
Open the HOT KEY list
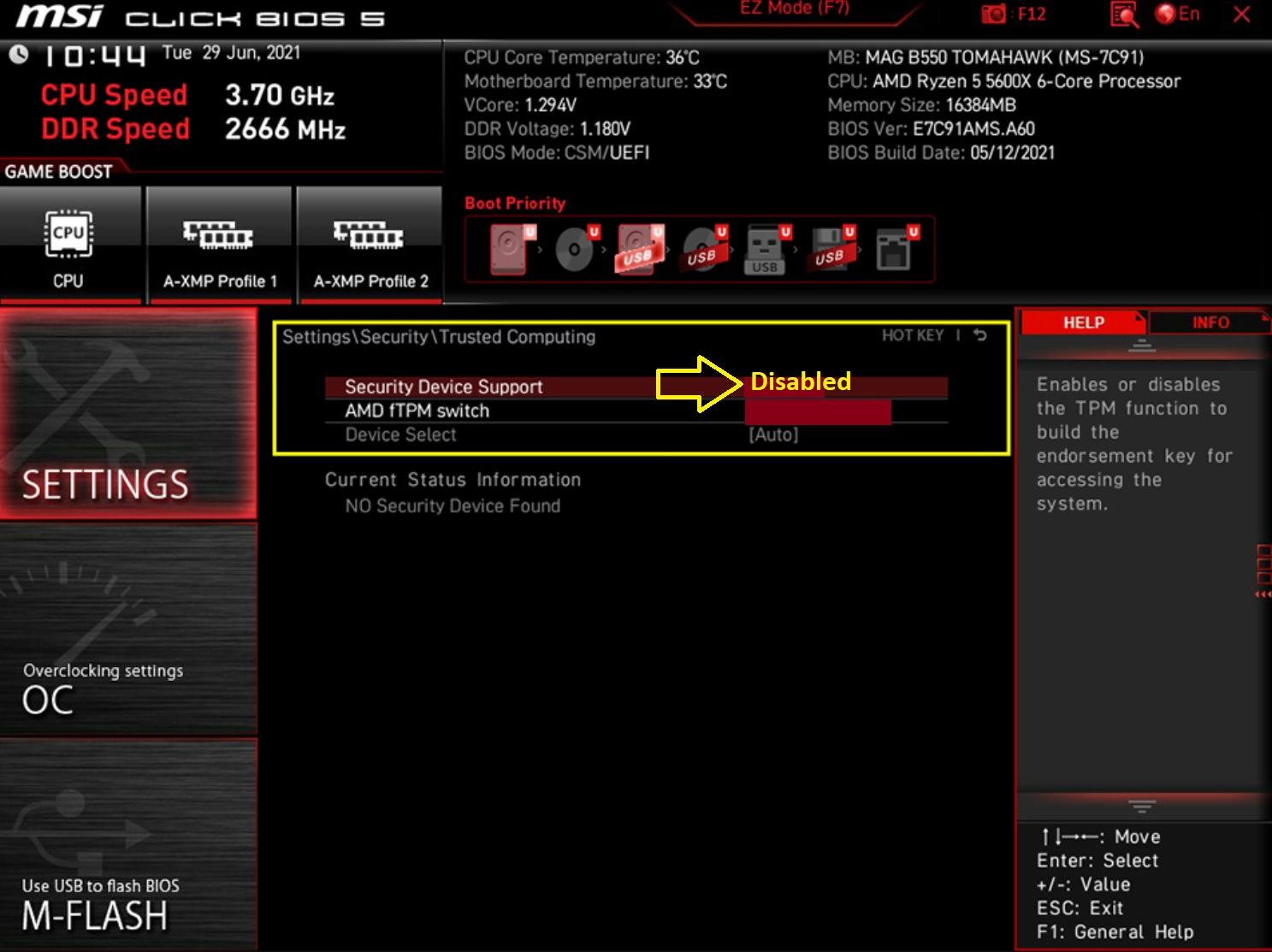(913, 335)
